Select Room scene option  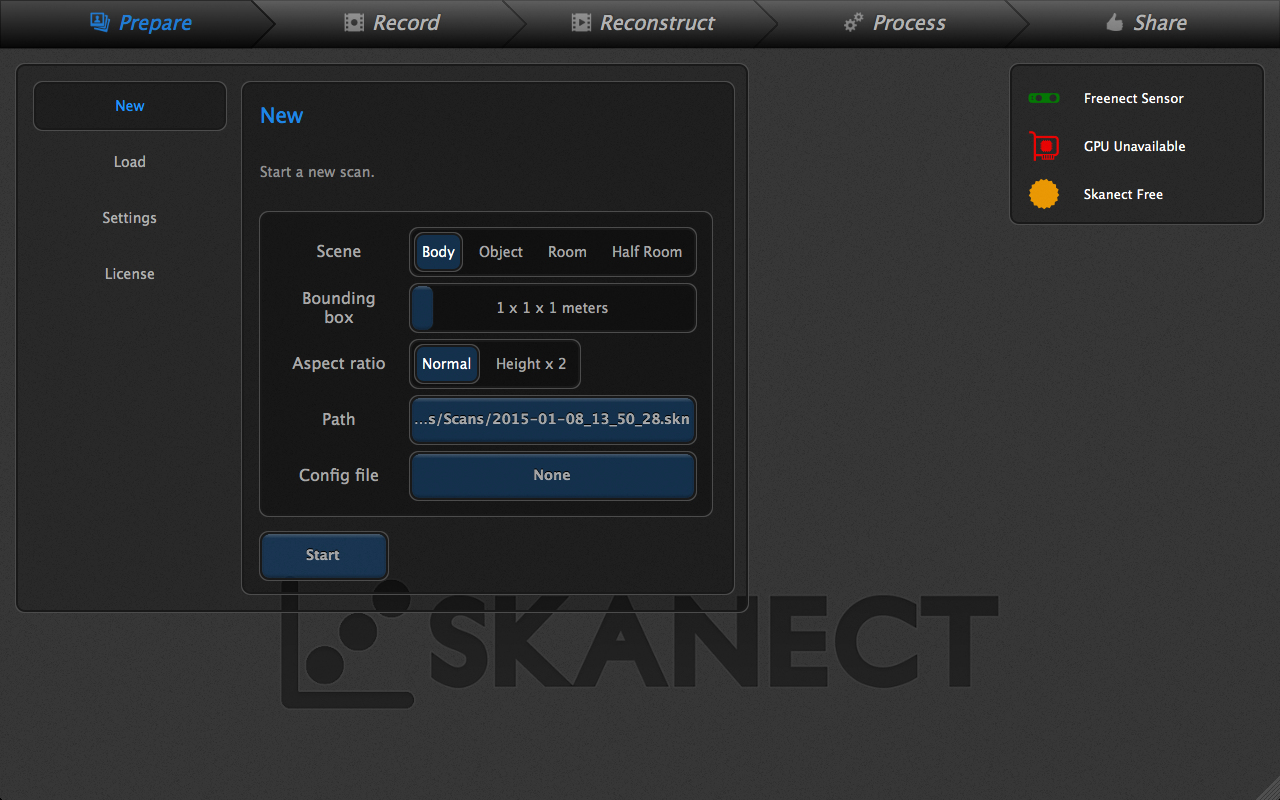click(x=567, y=252)
